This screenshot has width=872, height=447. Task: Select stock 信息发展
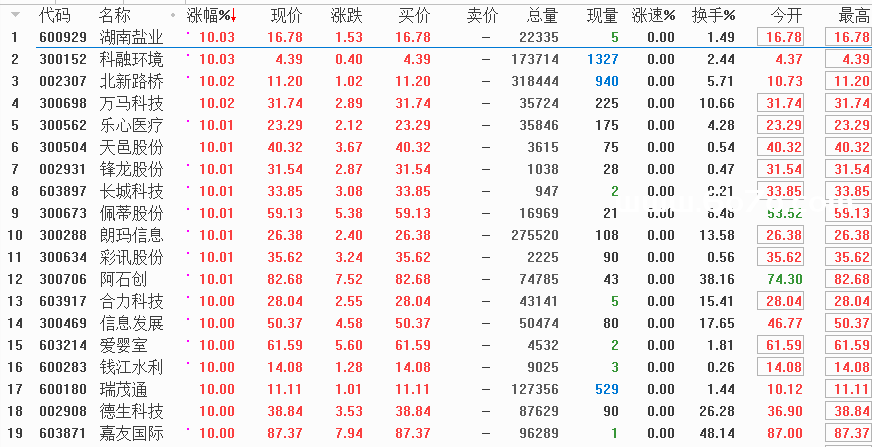click(131, 323)
